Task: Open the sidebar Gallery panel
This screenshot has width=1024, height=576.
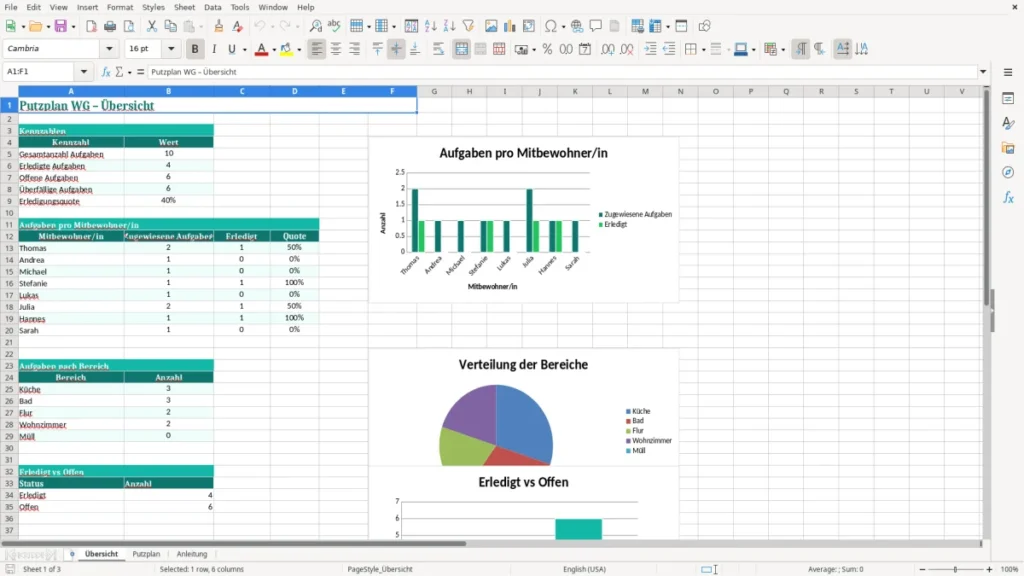Action: tap(1008, 148)
